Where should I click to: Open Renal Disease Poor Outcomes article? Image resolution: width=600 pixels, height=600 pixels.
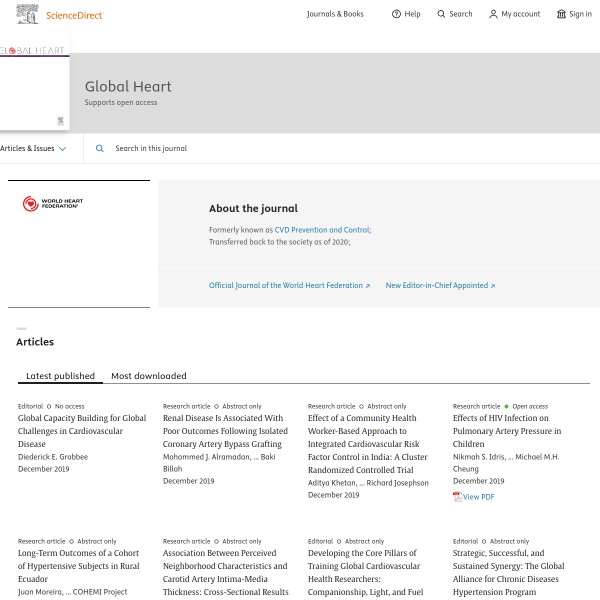224,431
